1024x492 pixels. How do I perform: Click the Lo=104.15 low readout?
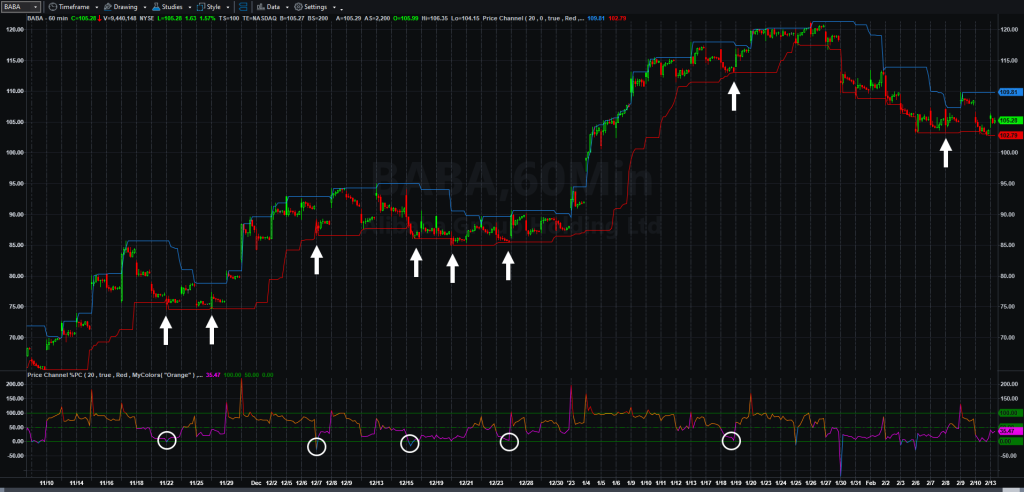point(464,18)
